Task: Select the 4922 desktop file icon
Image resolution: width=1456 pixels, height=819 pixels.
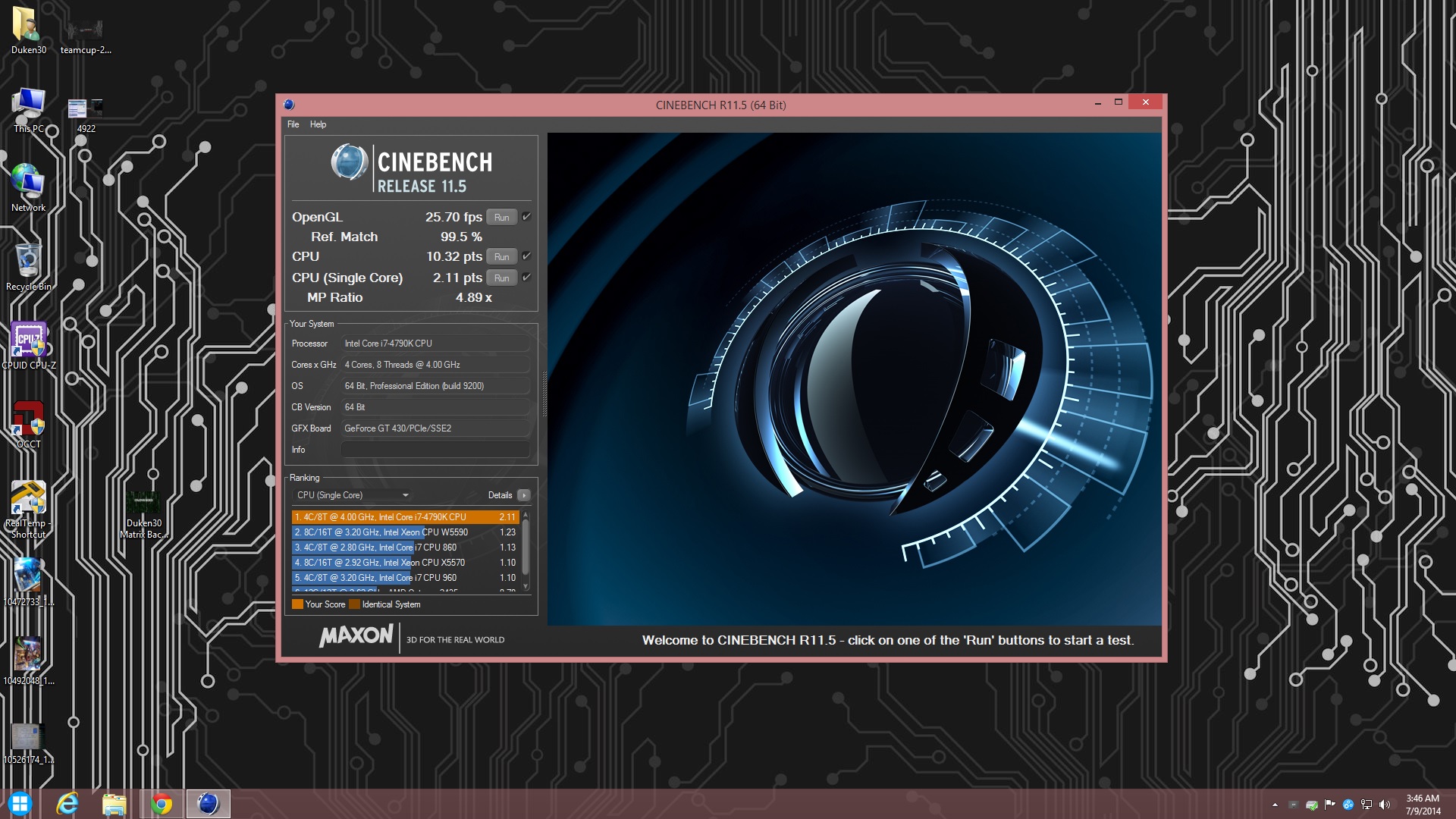Action: (86, 115)
